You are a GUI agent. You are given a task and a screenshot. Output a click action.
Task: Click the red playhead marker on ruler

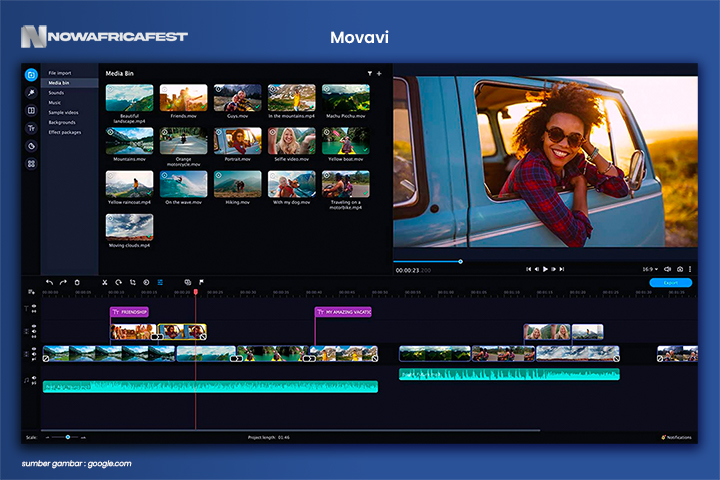[x=196, y=292]
